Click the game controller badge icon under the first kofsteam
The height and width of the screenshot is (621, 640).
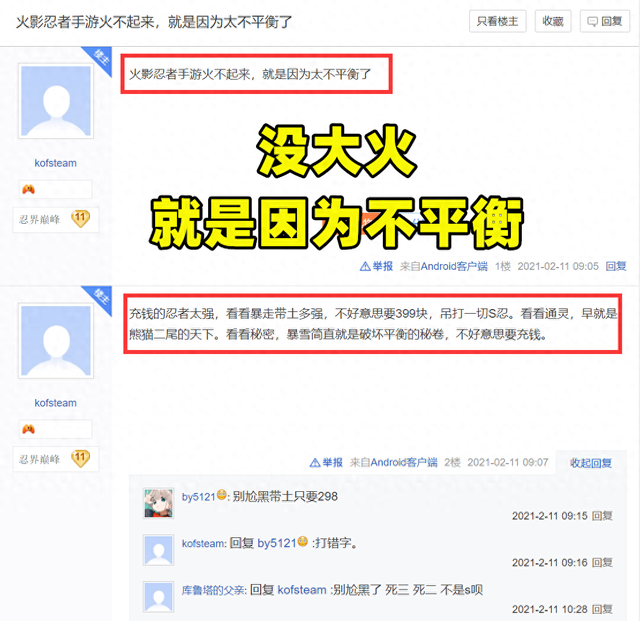coord(28,189)
